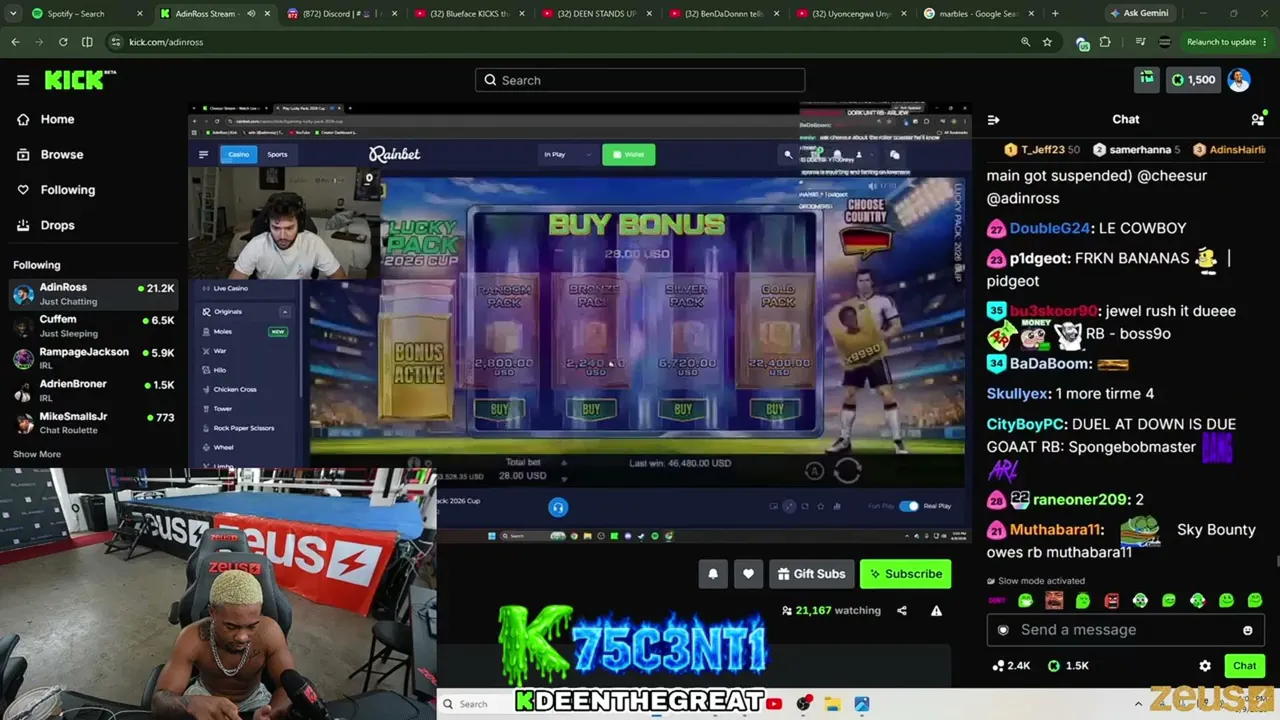
Task: Click the Gift Subs button
Action: coord(811,574)
